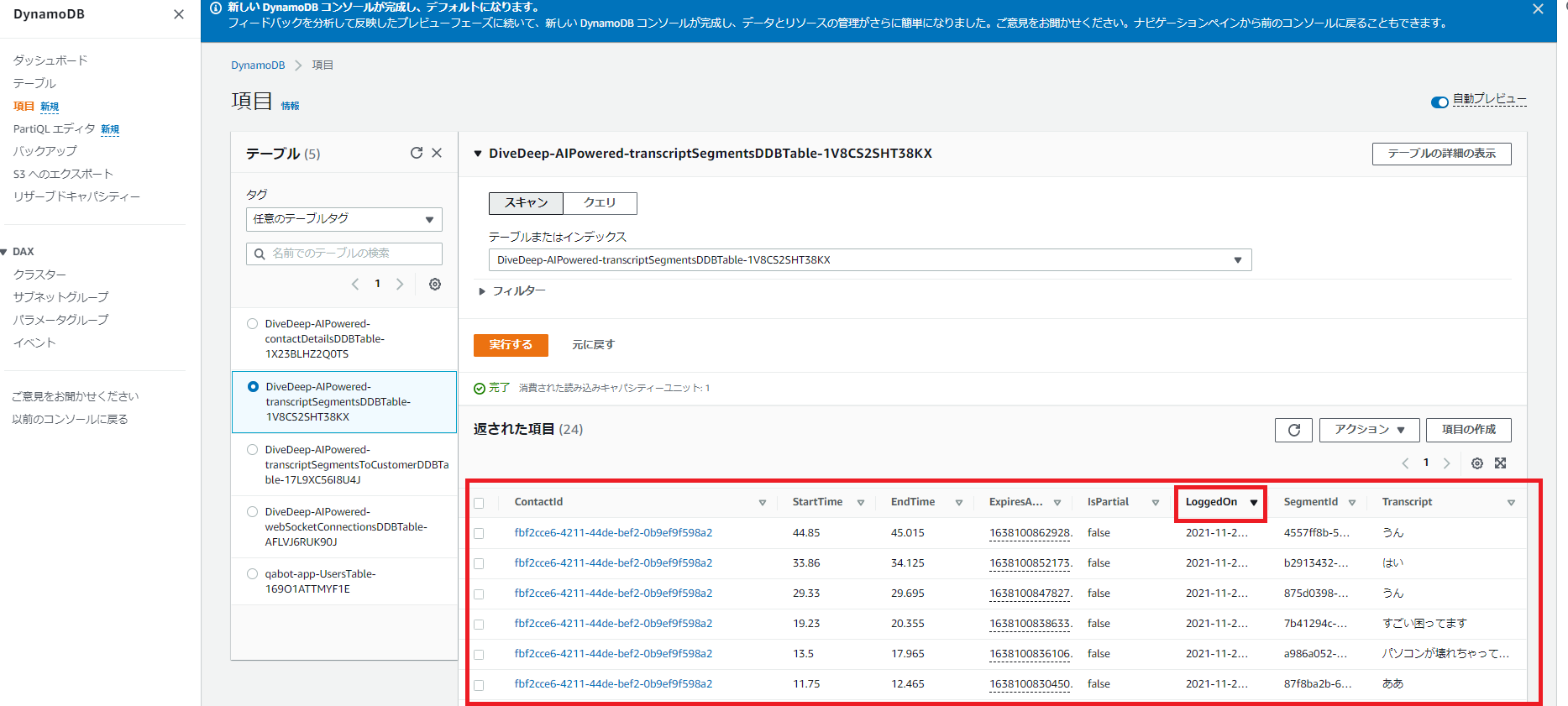Open Tables in the sidebar
The image size is (1568, 706).
click(x=34, y=83)
